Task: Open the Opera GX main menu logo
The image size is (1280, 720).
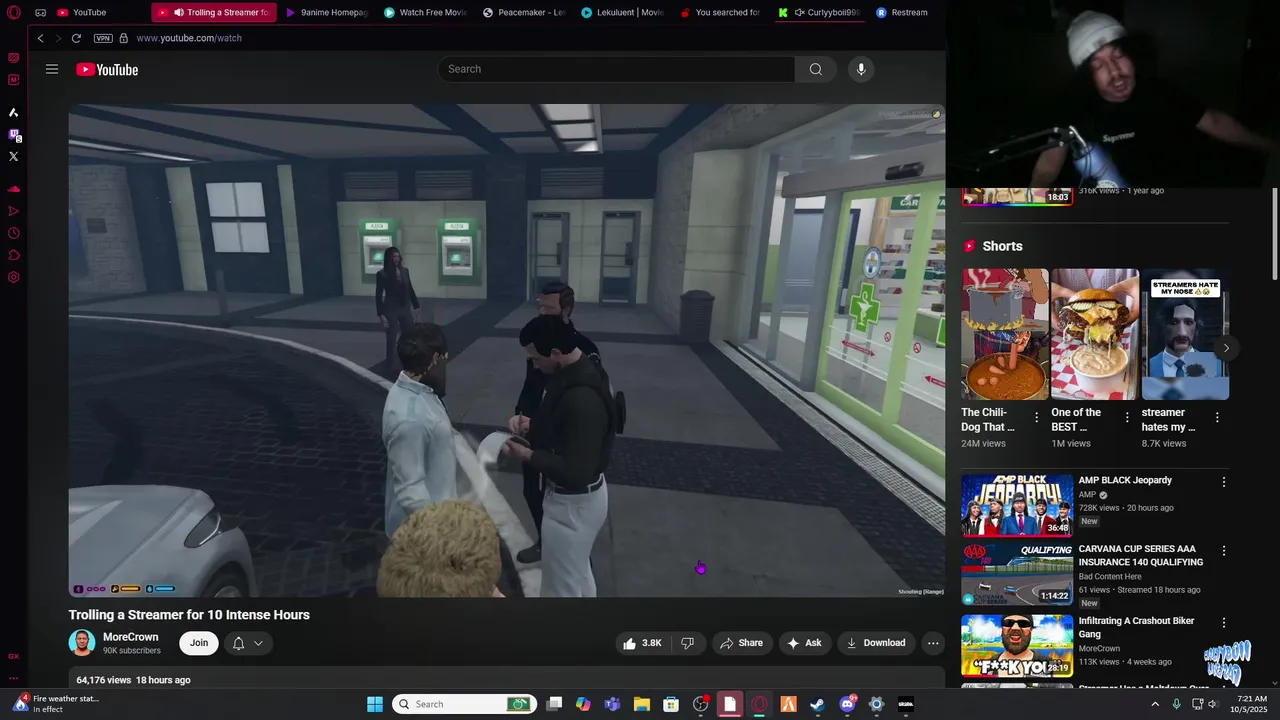Action: point(13,13)
